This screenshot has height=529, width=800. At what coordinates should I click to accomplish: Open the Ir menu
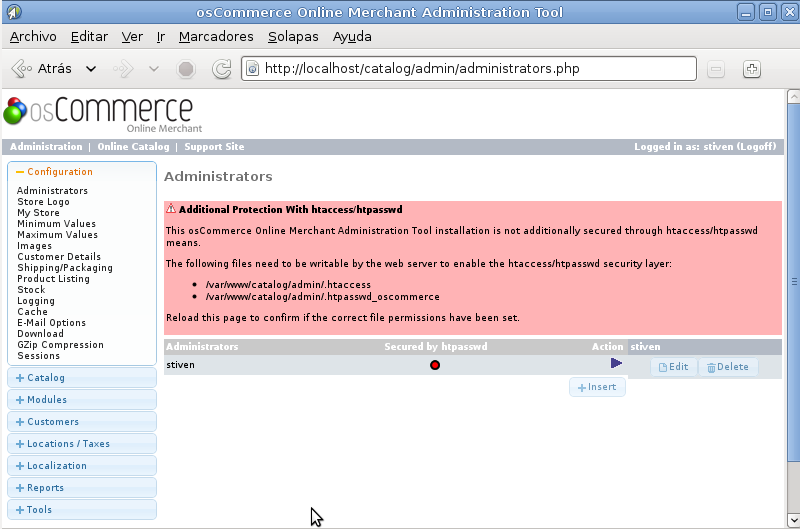161,37
